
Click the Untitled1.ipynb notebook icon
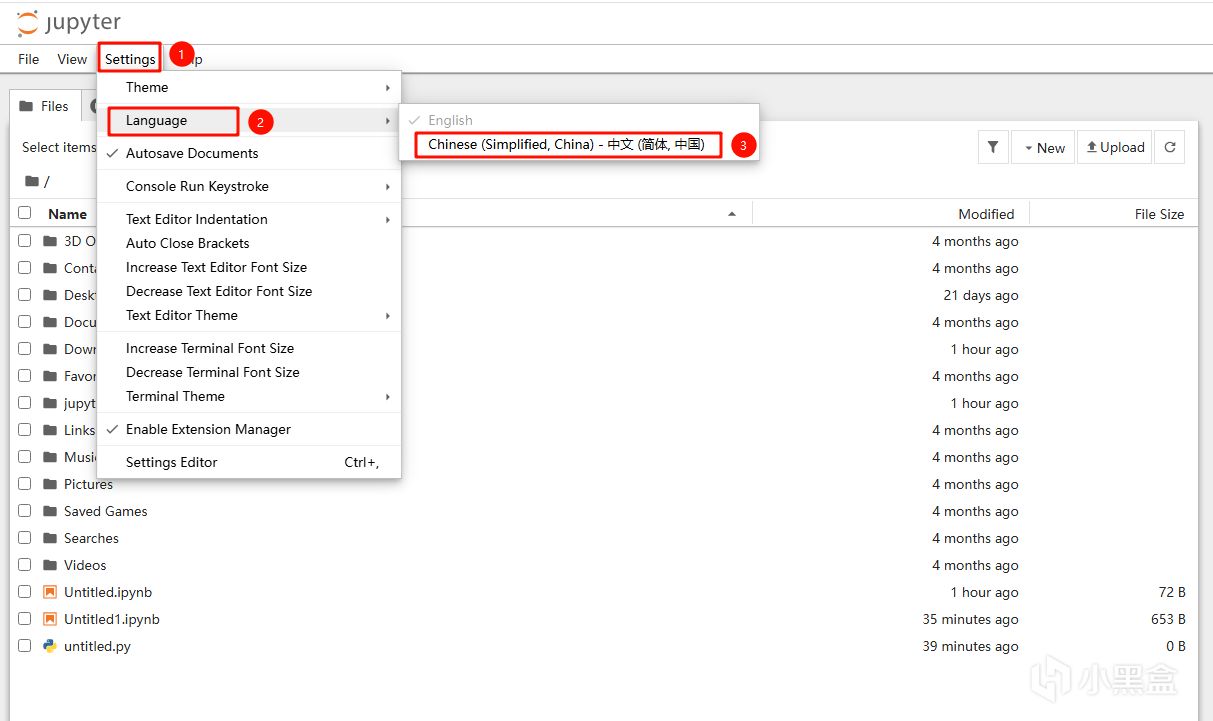50,619
